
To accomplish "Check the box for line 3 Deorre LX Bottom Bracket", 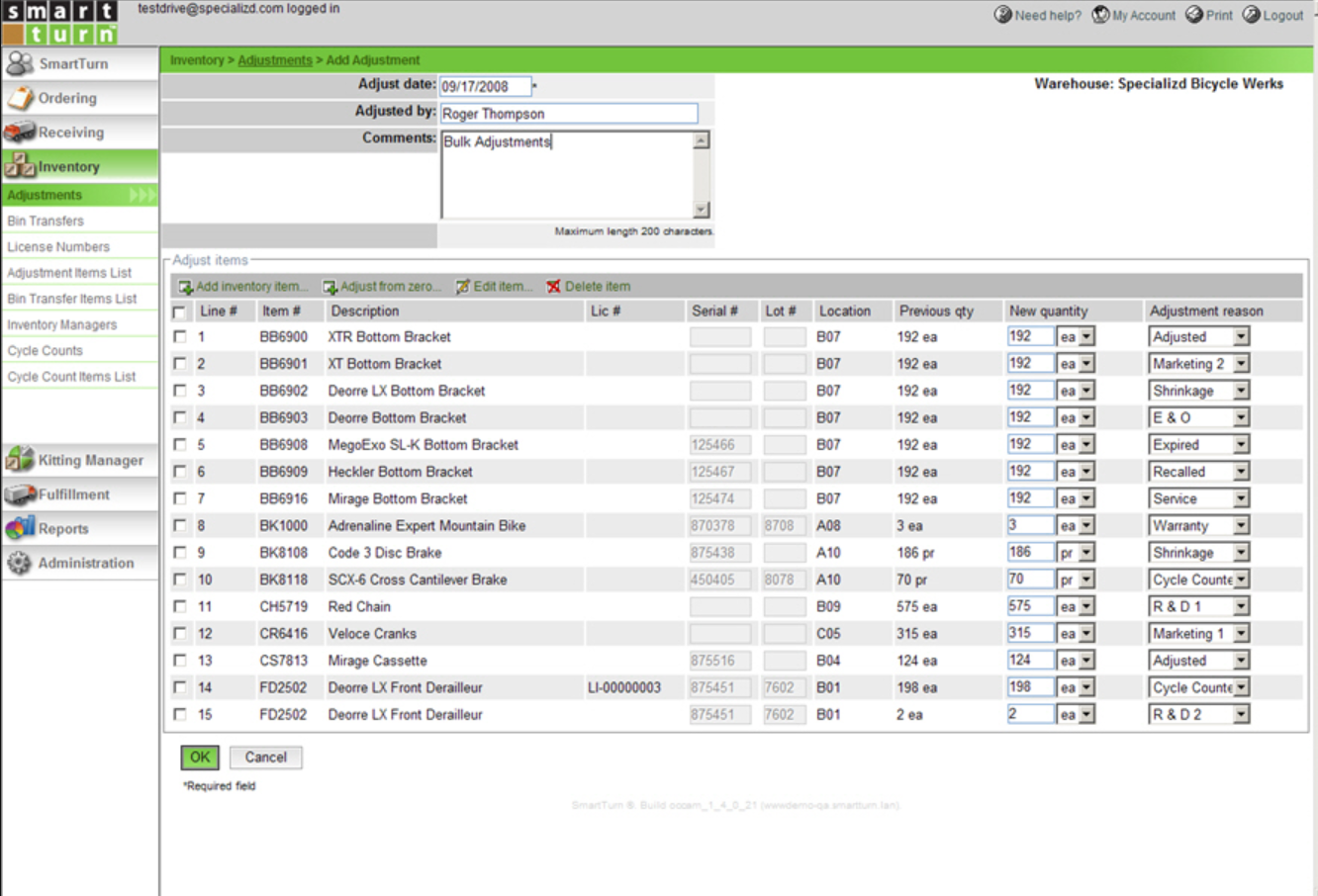I will click(x=179, y=391).
